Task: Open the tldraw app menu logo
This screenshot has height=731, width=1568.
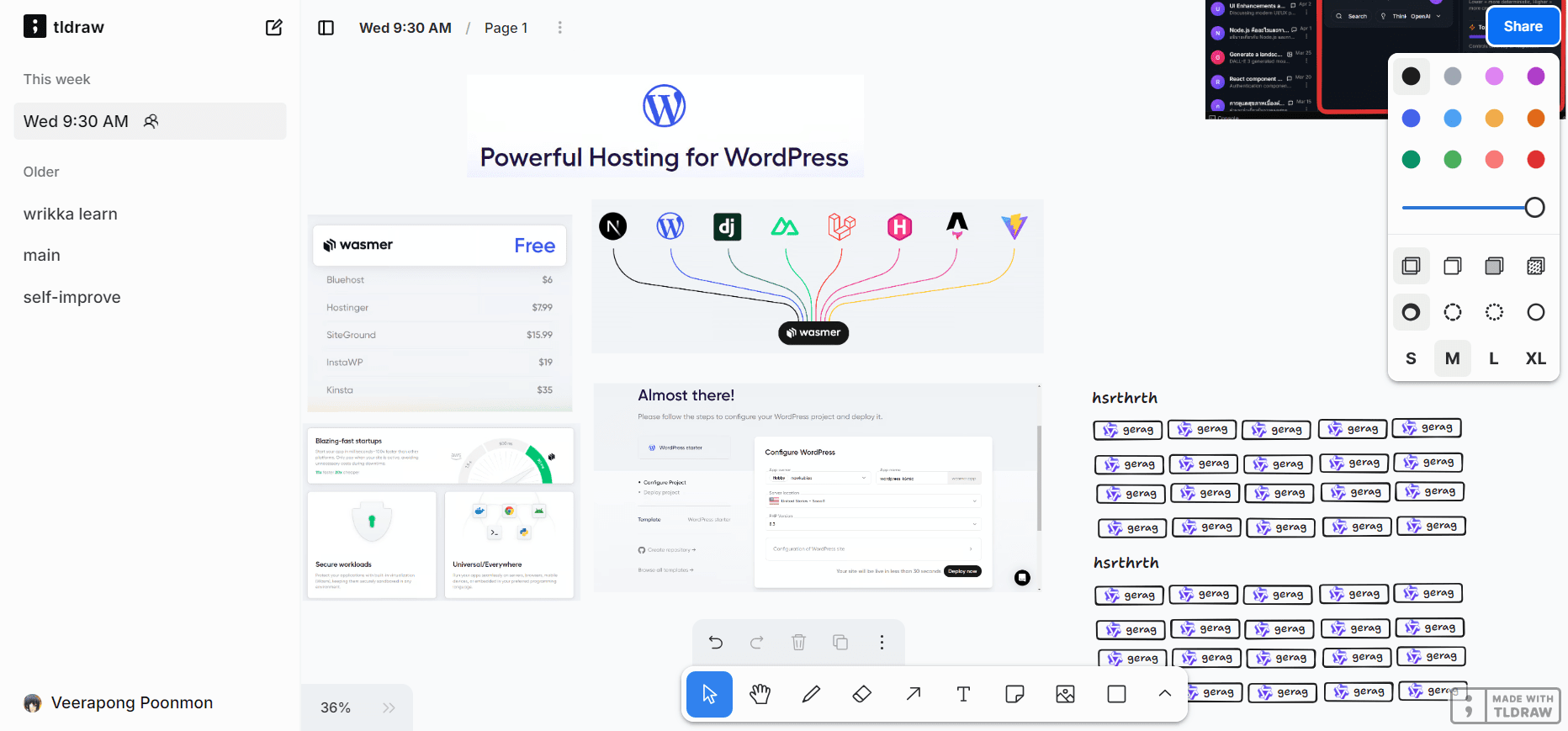Action: (34, 27)
